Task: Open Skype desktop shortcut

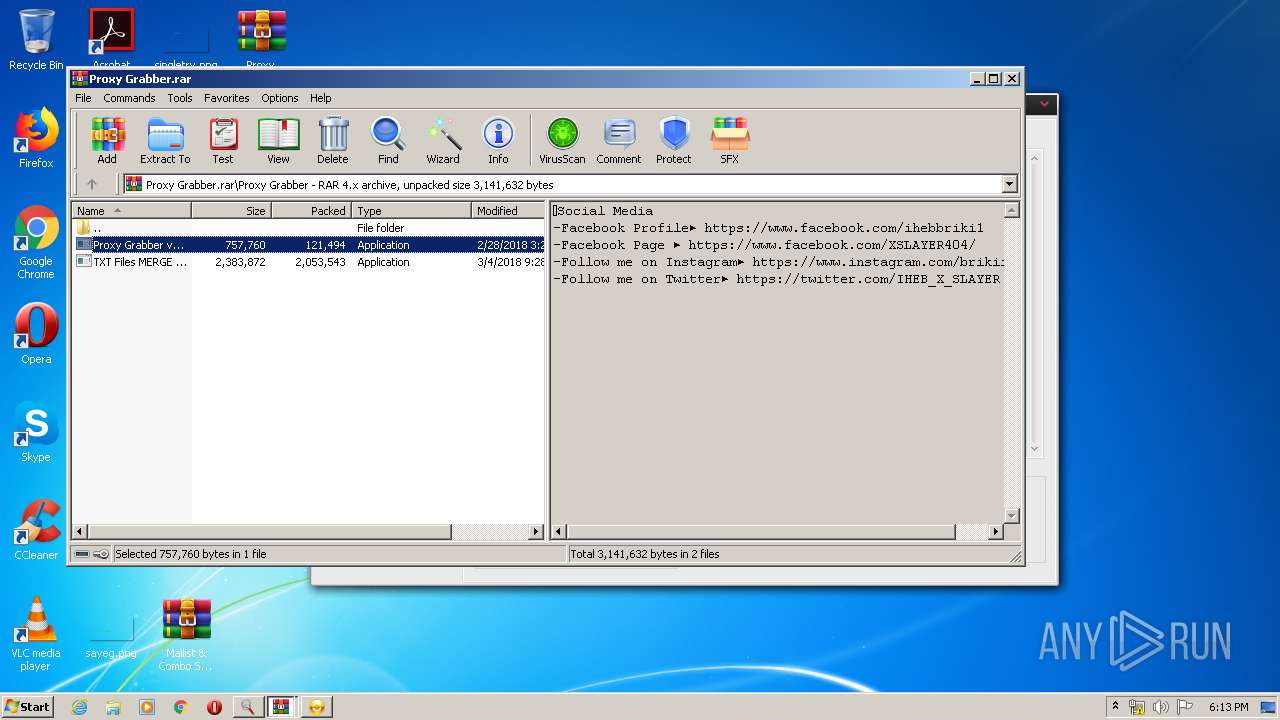Action: (36, 432)
